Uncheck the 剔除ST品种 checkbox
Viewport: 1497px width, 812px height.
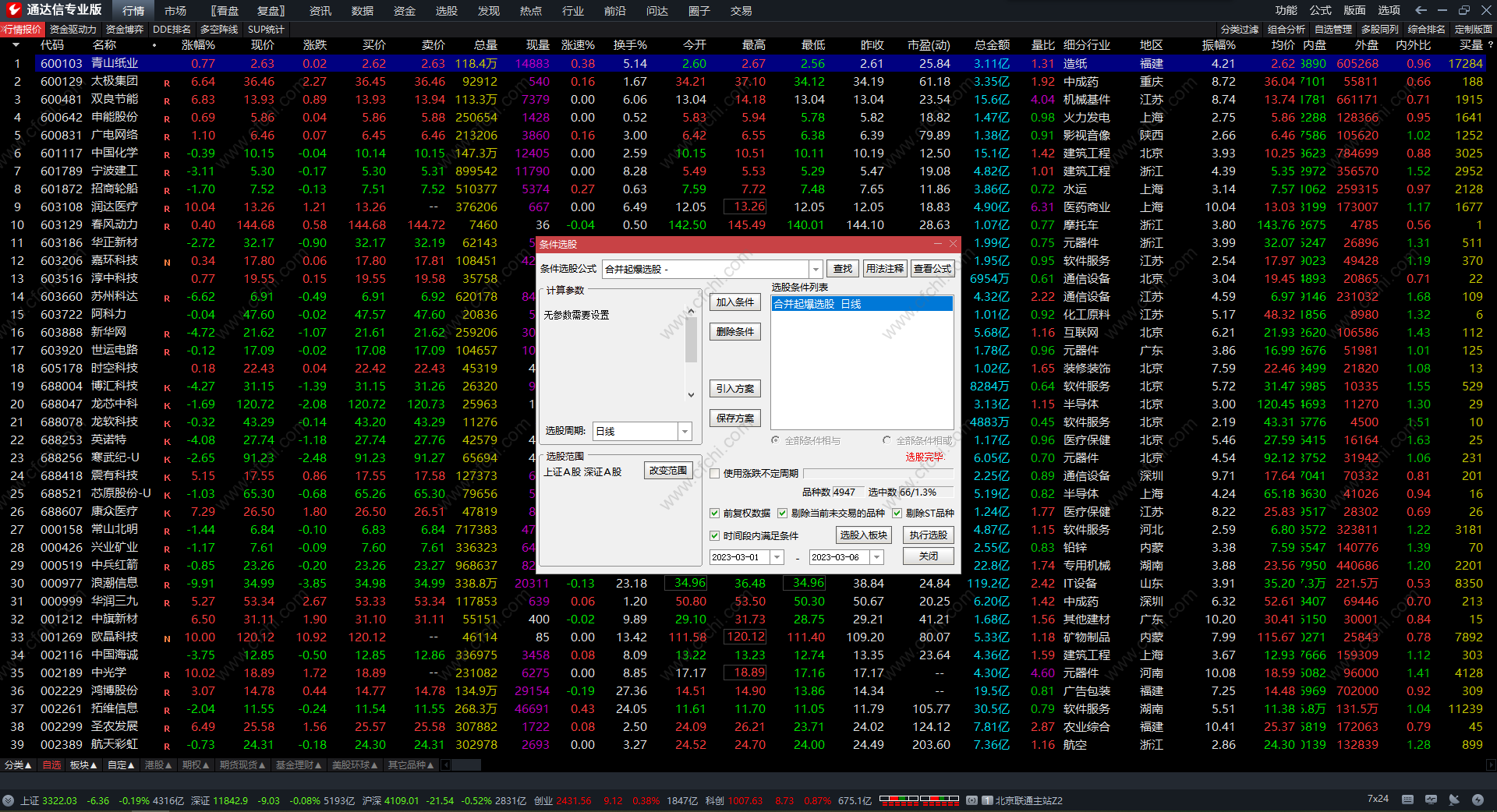[897, 513]
